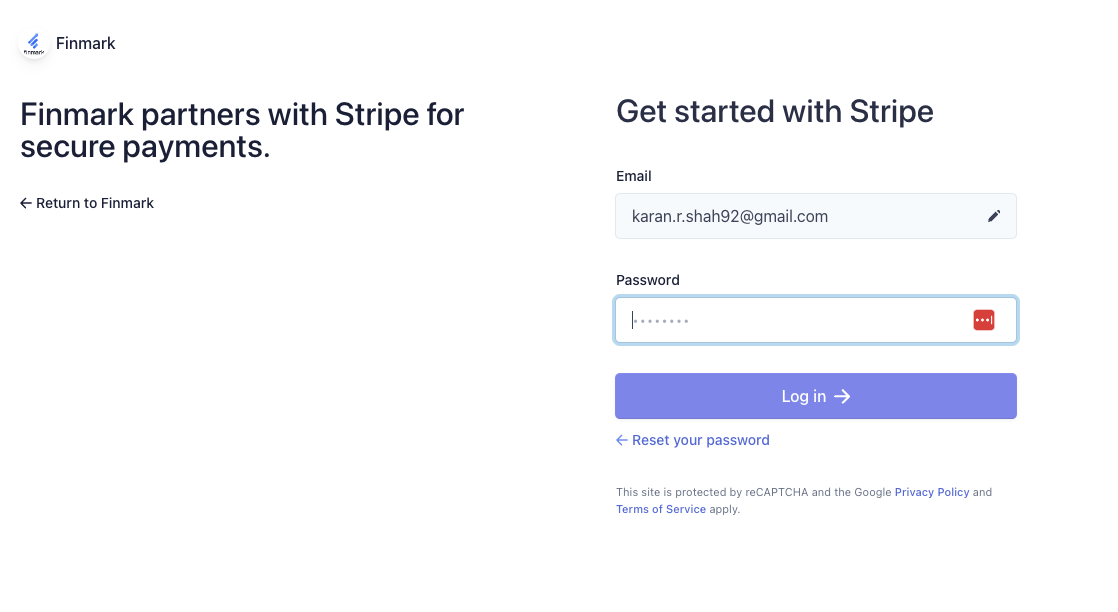
Task: Open the Terms of Service link
Action: pos(661,509)
